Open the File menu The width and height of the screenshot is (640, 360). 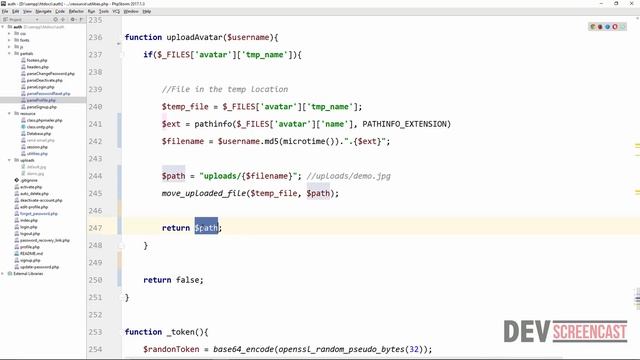[5, 11]
